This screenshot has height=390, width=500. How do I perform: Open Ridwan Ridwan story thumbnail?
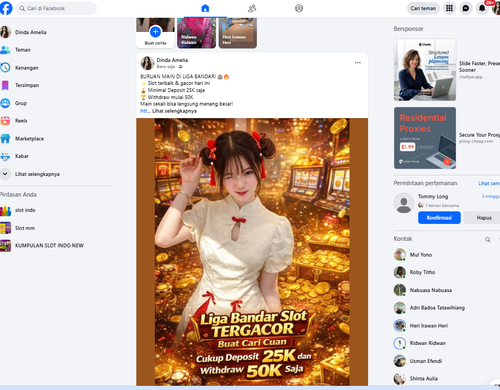pyautogui.click(x=196, y=33)
